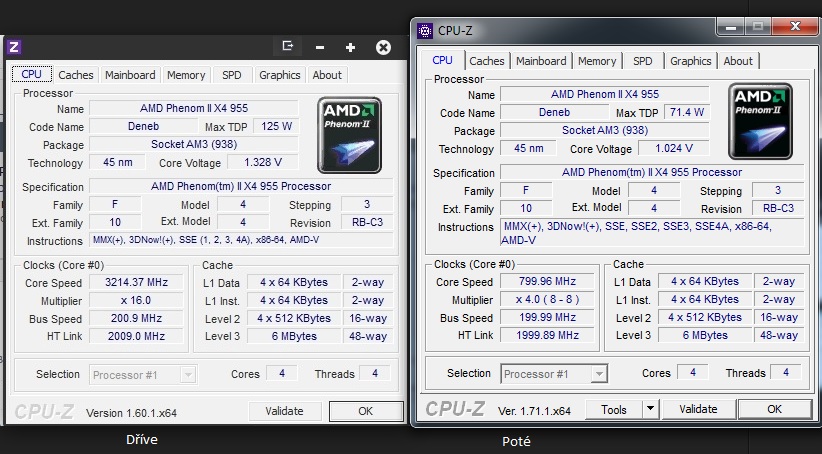
Task: Click Multiplier value x 16.0
Action: point(136,300)
